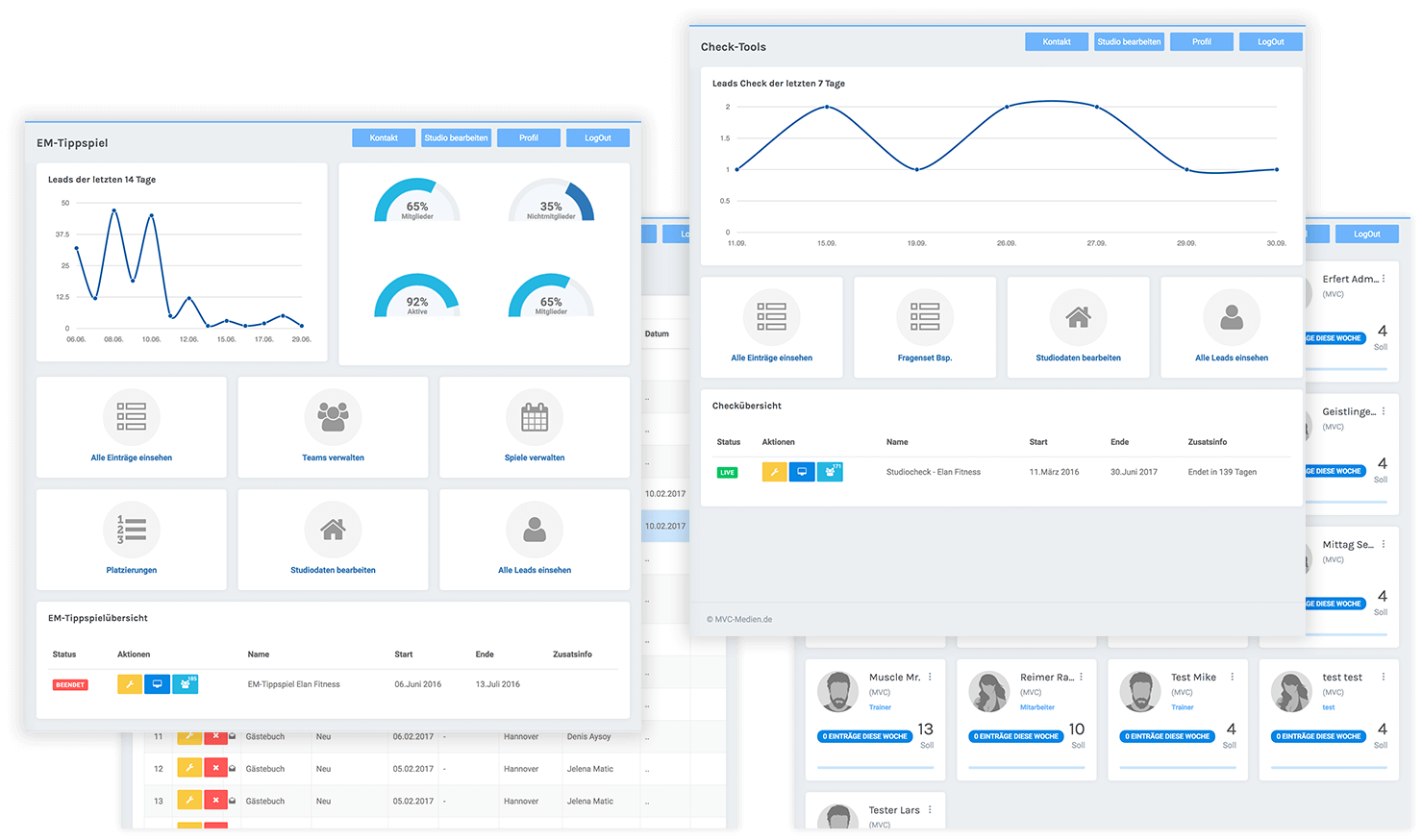Open the Fragenset Bsp. icon in Check-Tools
Viewport: 1422px width, 840px height.
925,316
